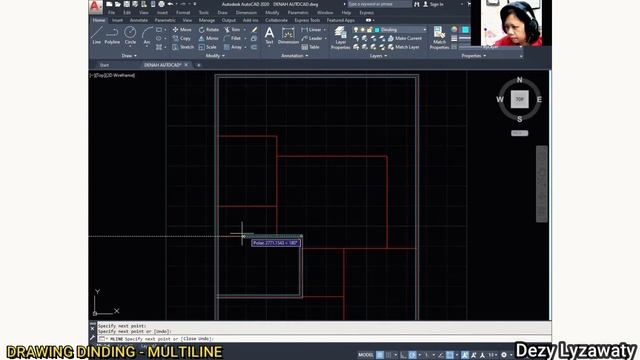Switch to the Start document tab
Image resolution: width=640 pixels, height=360 pixels.
coord(104,65)
